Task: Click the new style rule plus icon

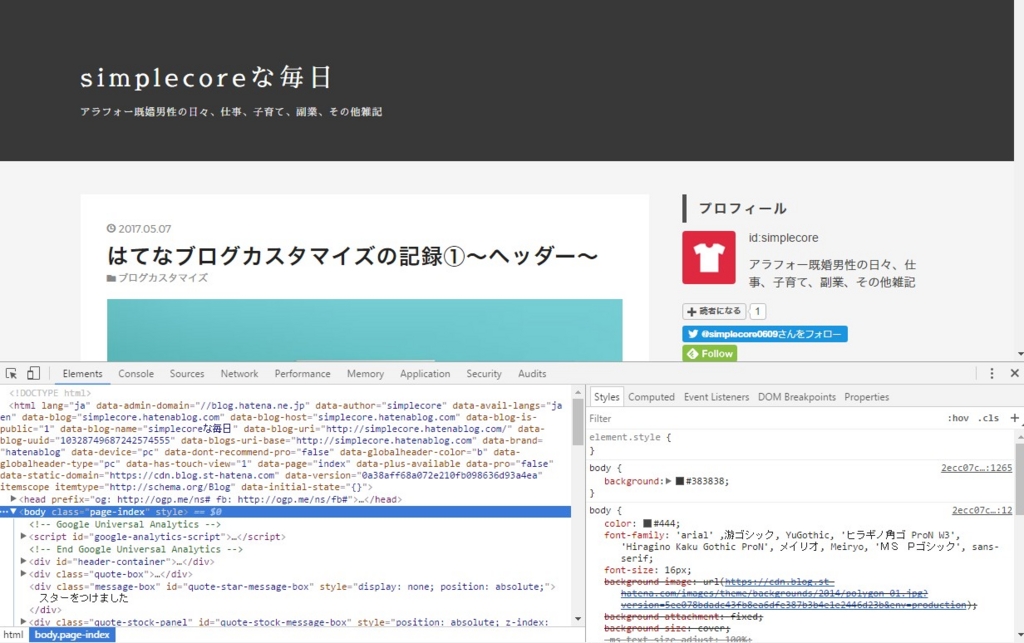Action: click(x=1015, y=418)
